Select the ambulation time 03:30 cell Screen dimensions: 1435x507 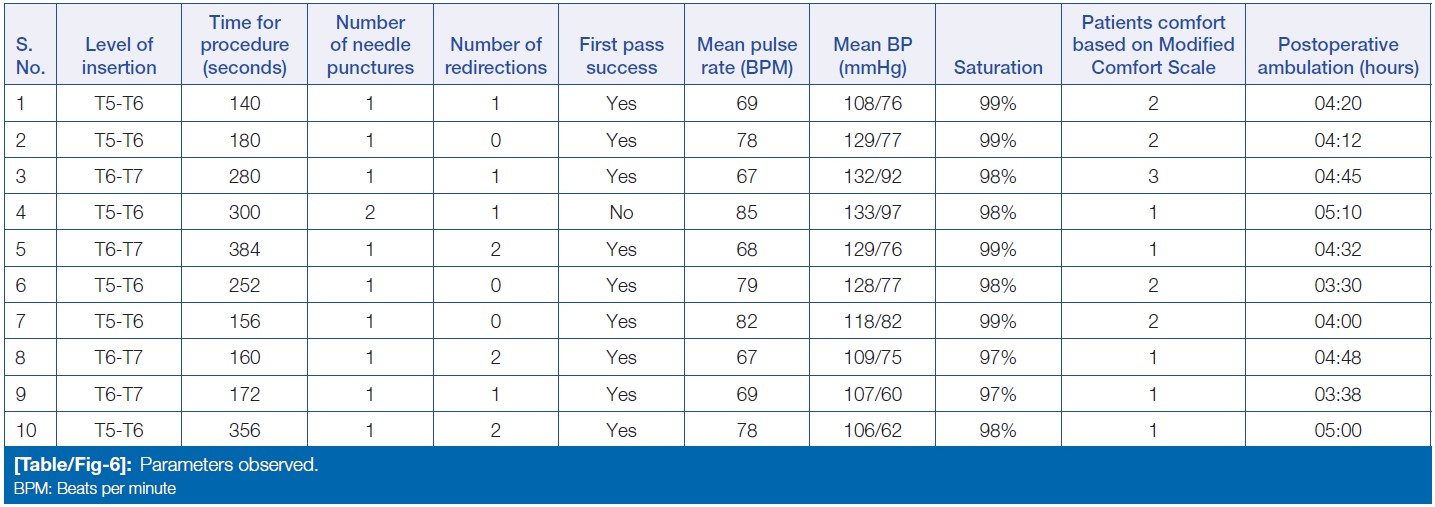(x=1338, y=285)
